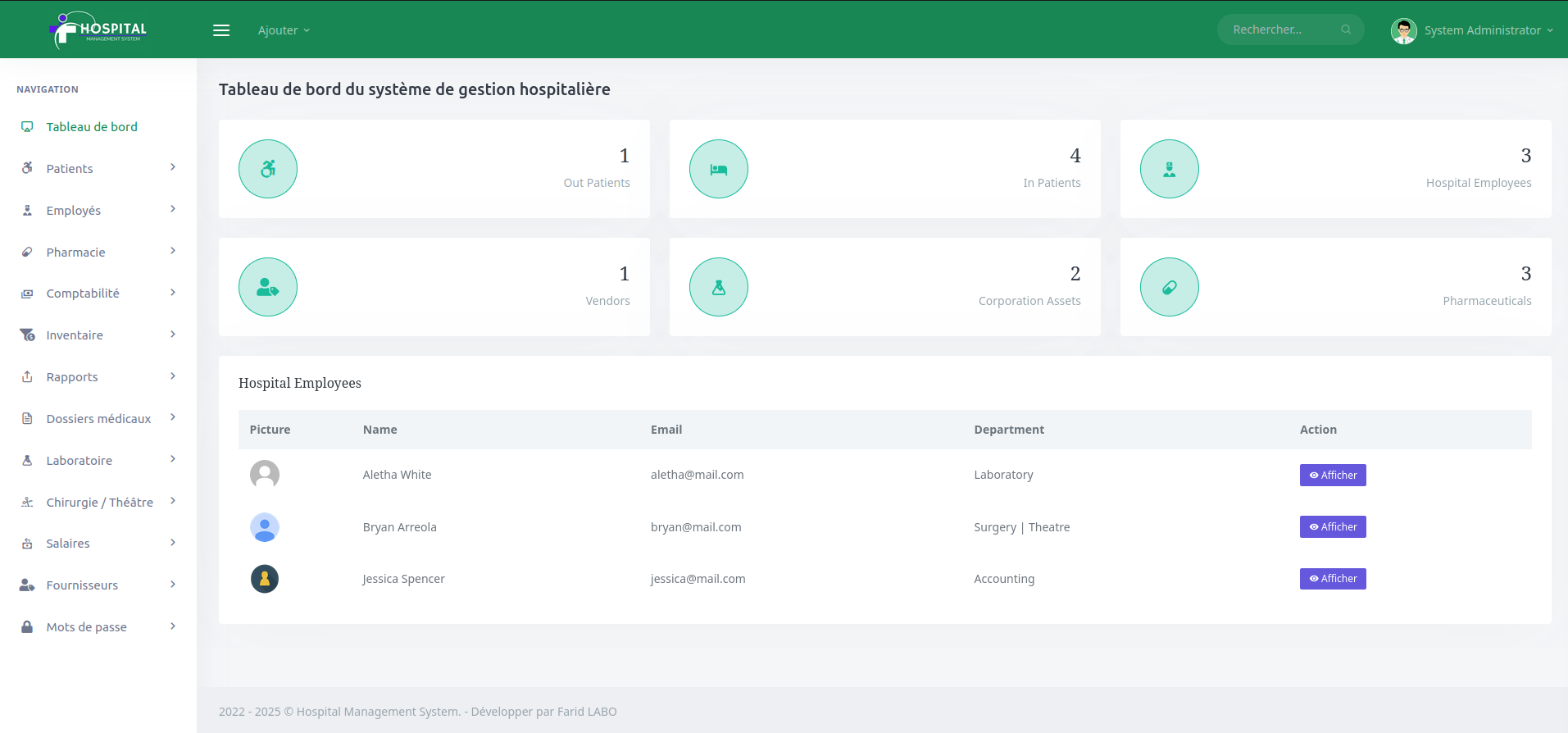Click the hamburger menu icon
The height and width of the screenshot is (733, 1568).
click(221, 30)
